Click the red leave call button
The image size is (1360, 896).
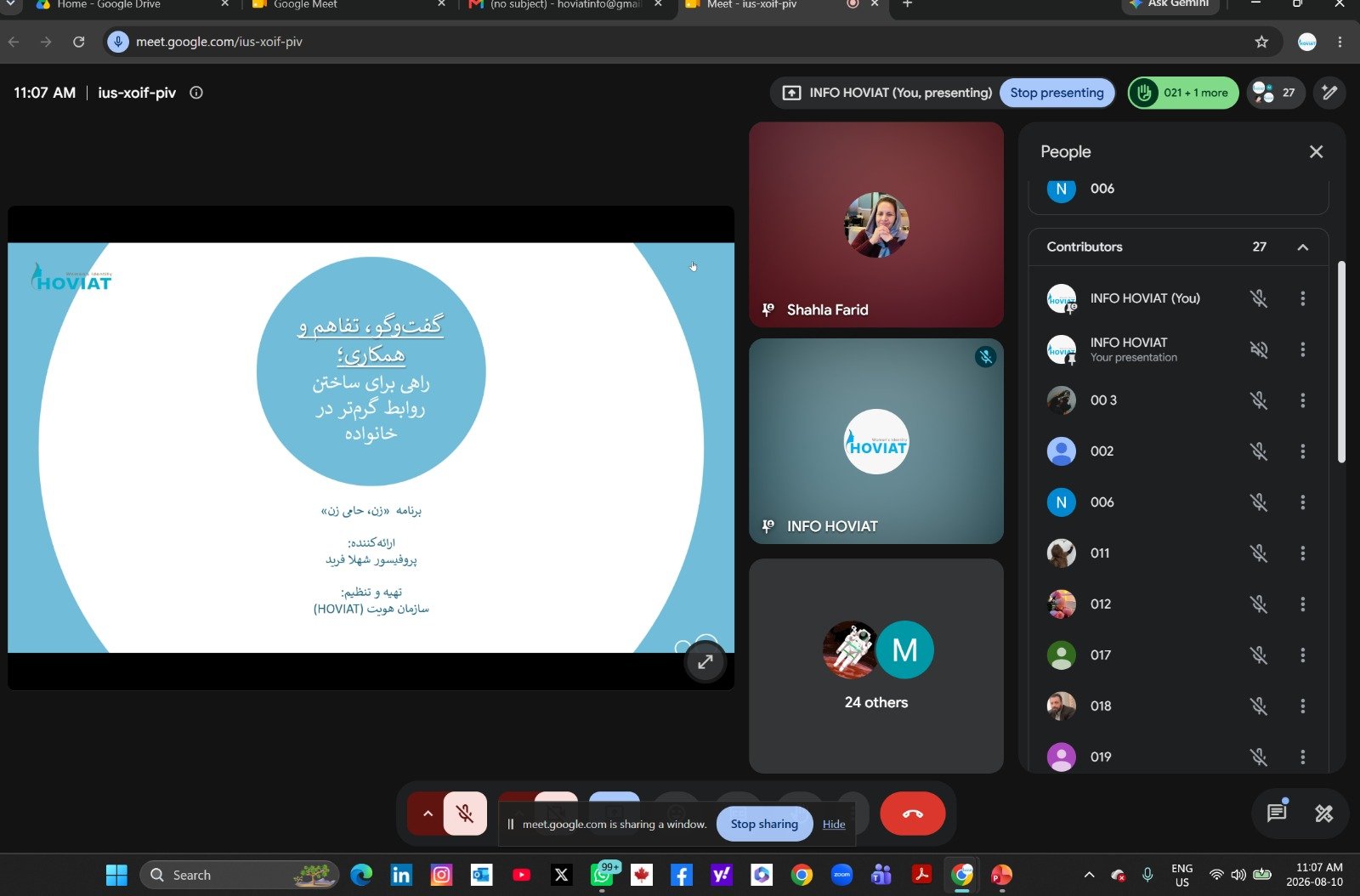click(913, 814)
